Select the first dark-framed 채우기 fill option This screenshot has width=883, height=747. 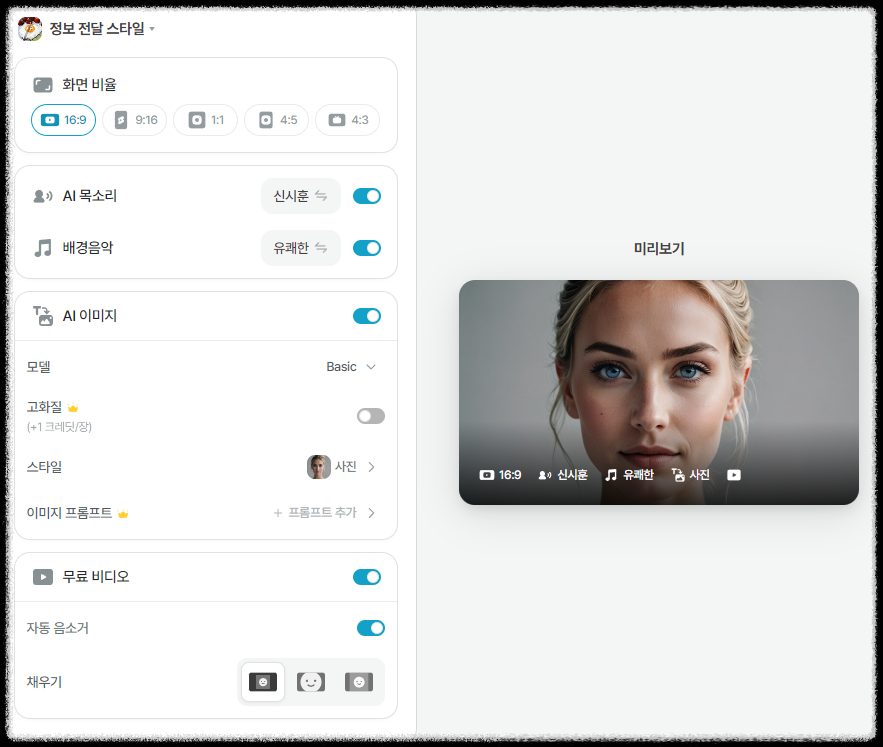coord(263,682)
